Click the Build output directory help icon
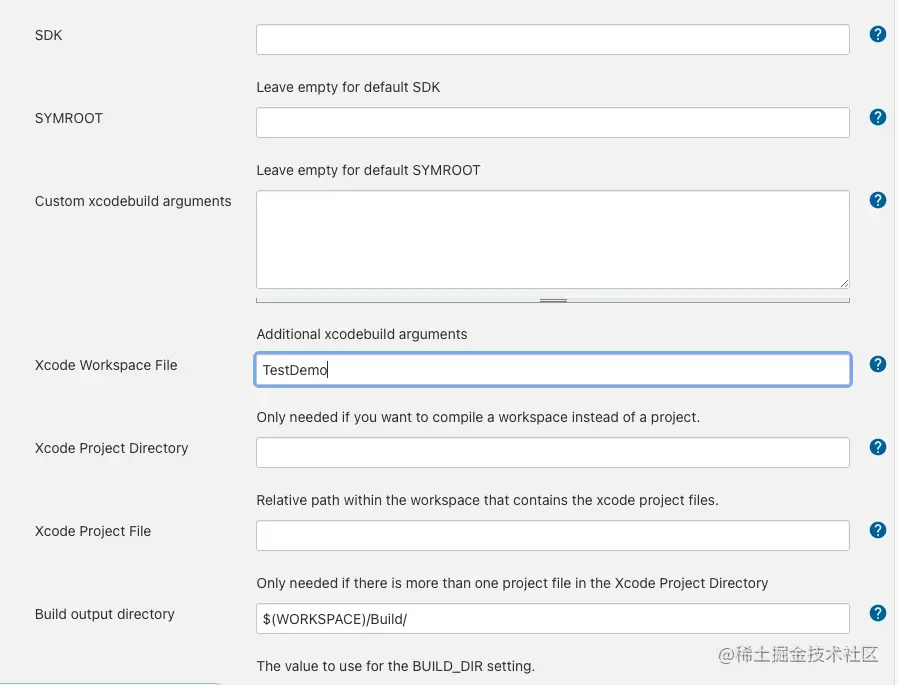The height and width of the screenshot is (685, 899). pyautogui.click(x=878, y=613)
